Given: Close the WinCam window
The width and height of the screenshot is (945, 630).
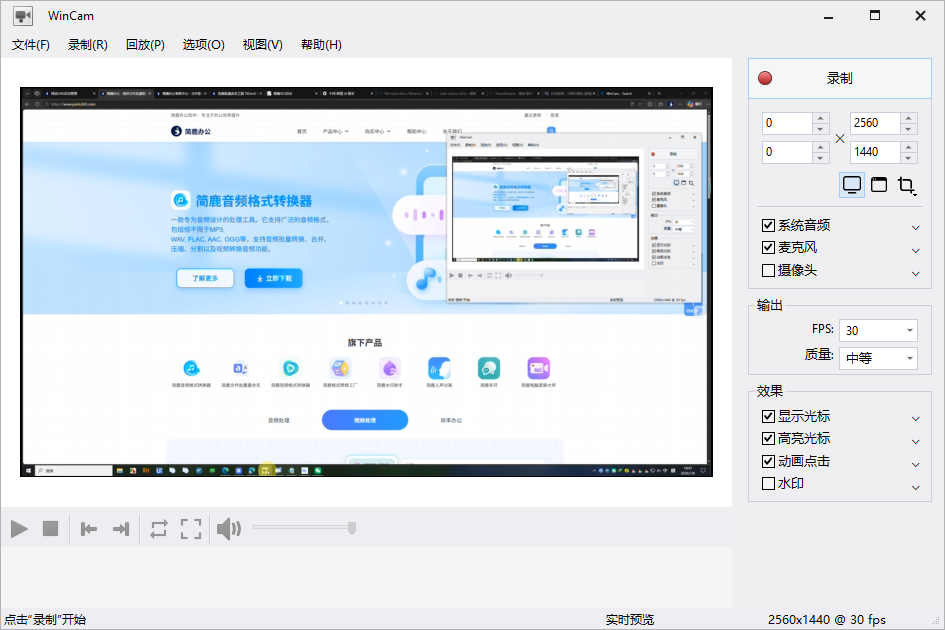Looking at the screenshot, I should (x=920, y=16).
